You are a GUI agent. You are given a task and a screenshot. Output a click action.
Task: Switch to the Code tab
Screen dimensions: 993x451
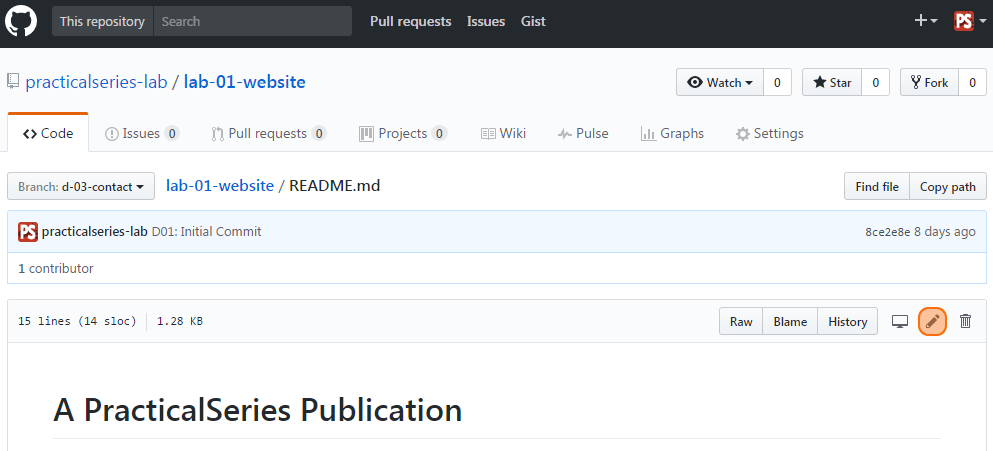pos(48,133)
